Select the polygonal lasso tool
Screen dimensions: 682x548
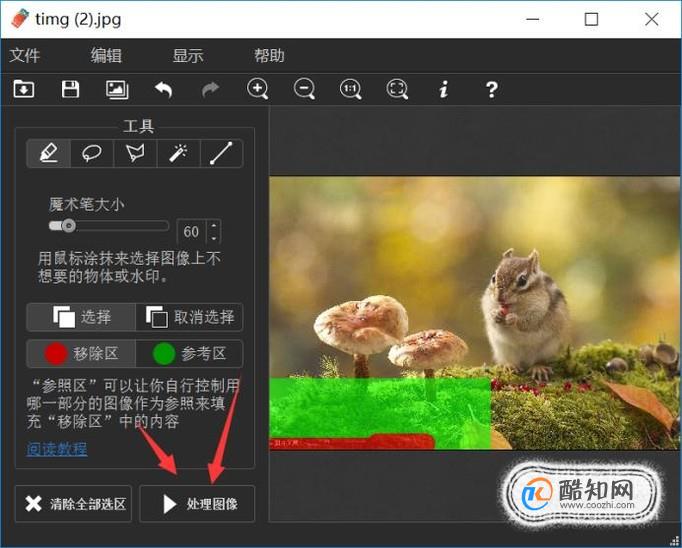click(x=135, y=154)
